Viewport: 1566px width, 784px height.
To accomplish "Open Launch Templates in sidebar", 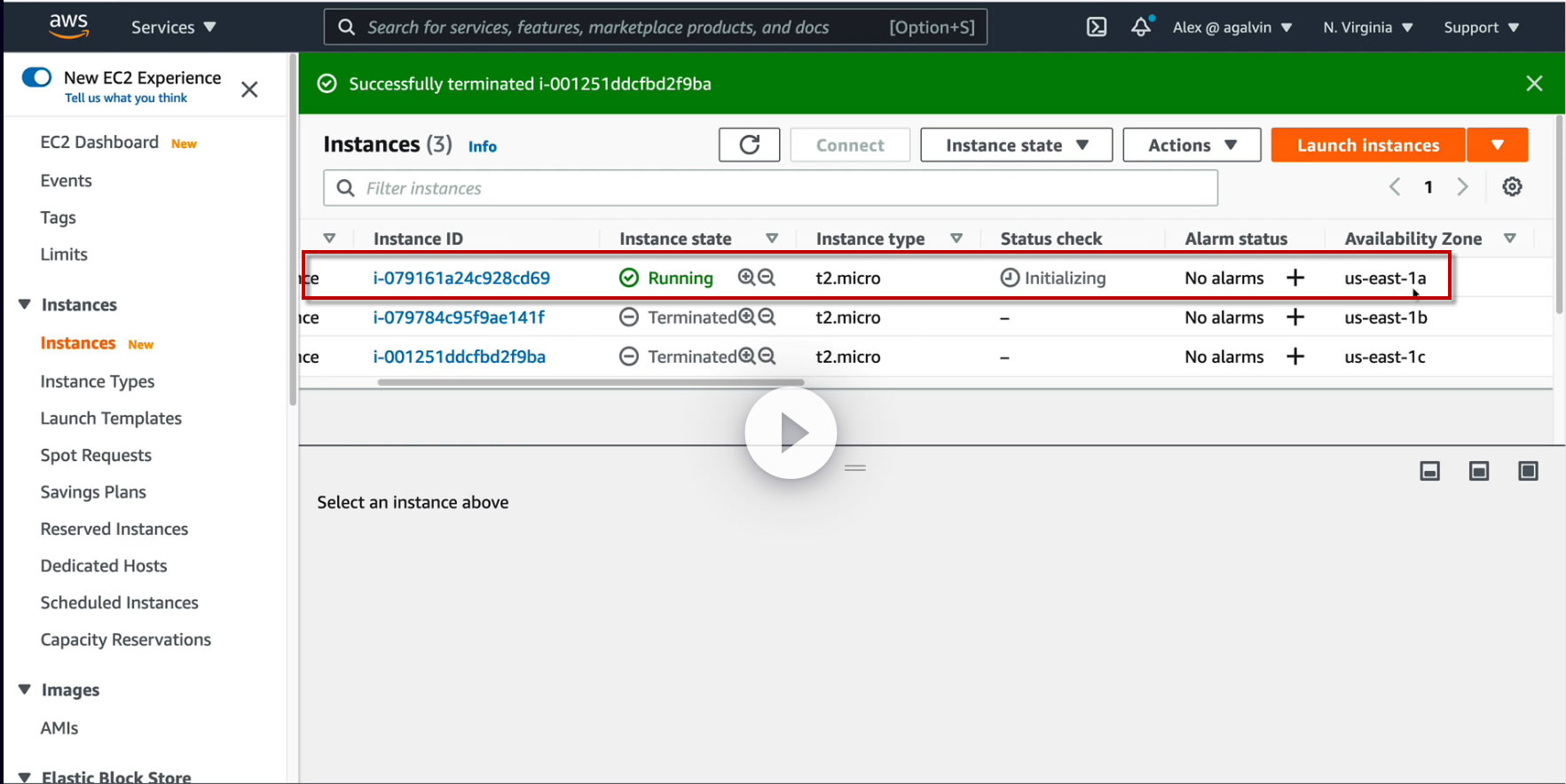I will point(111,418).
